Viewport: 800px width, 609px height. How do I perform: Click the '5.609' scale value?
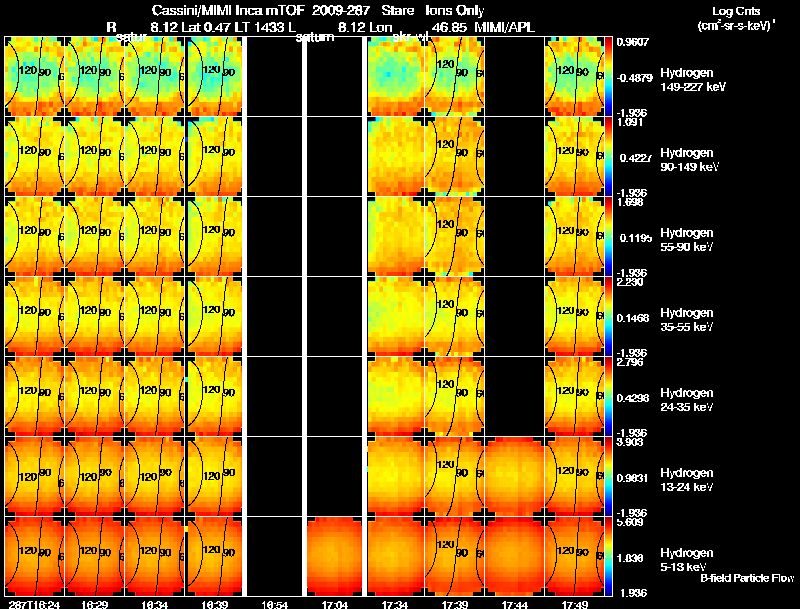630,522
